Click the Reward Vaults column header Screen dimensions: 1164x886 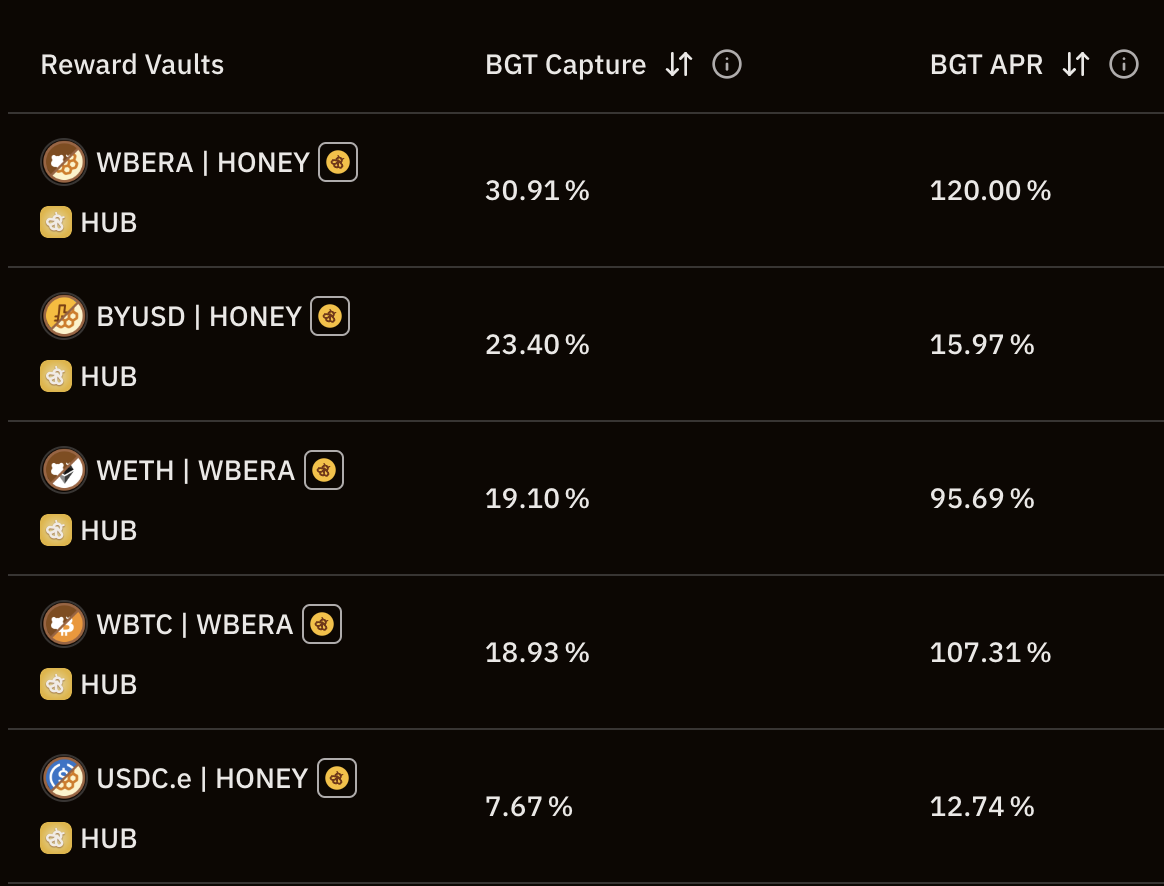click(x=132, y=65)
